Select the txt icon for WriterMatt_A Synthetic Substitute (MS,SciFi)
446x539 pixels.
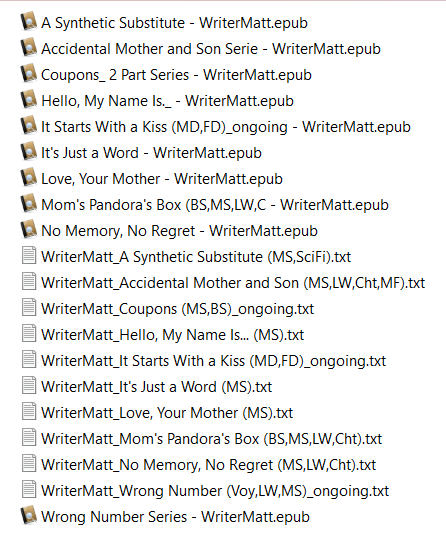click(29, 256)
